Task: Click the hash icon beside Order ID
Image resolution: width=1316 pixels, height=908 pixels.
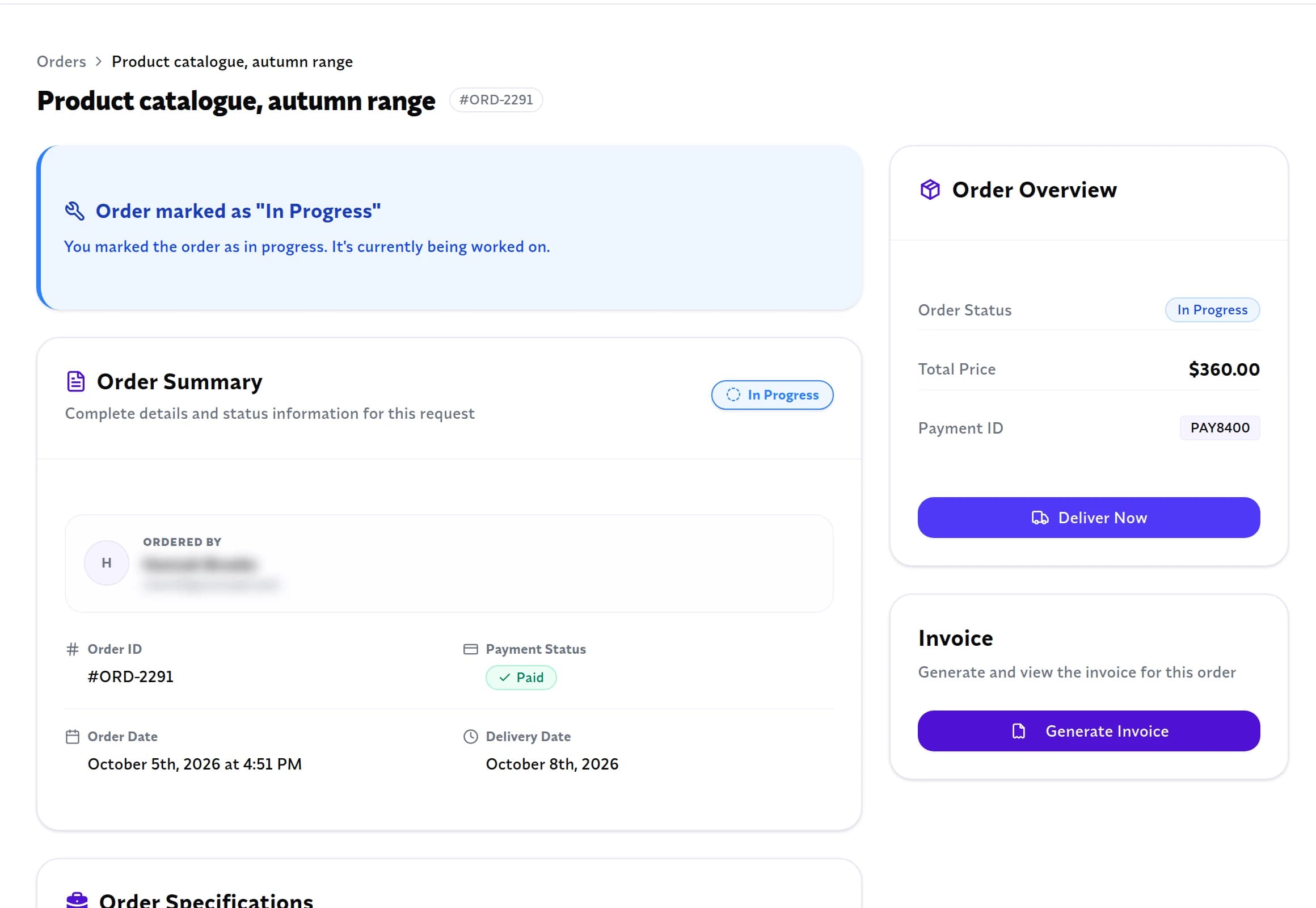Action: (x=72, y=649)
